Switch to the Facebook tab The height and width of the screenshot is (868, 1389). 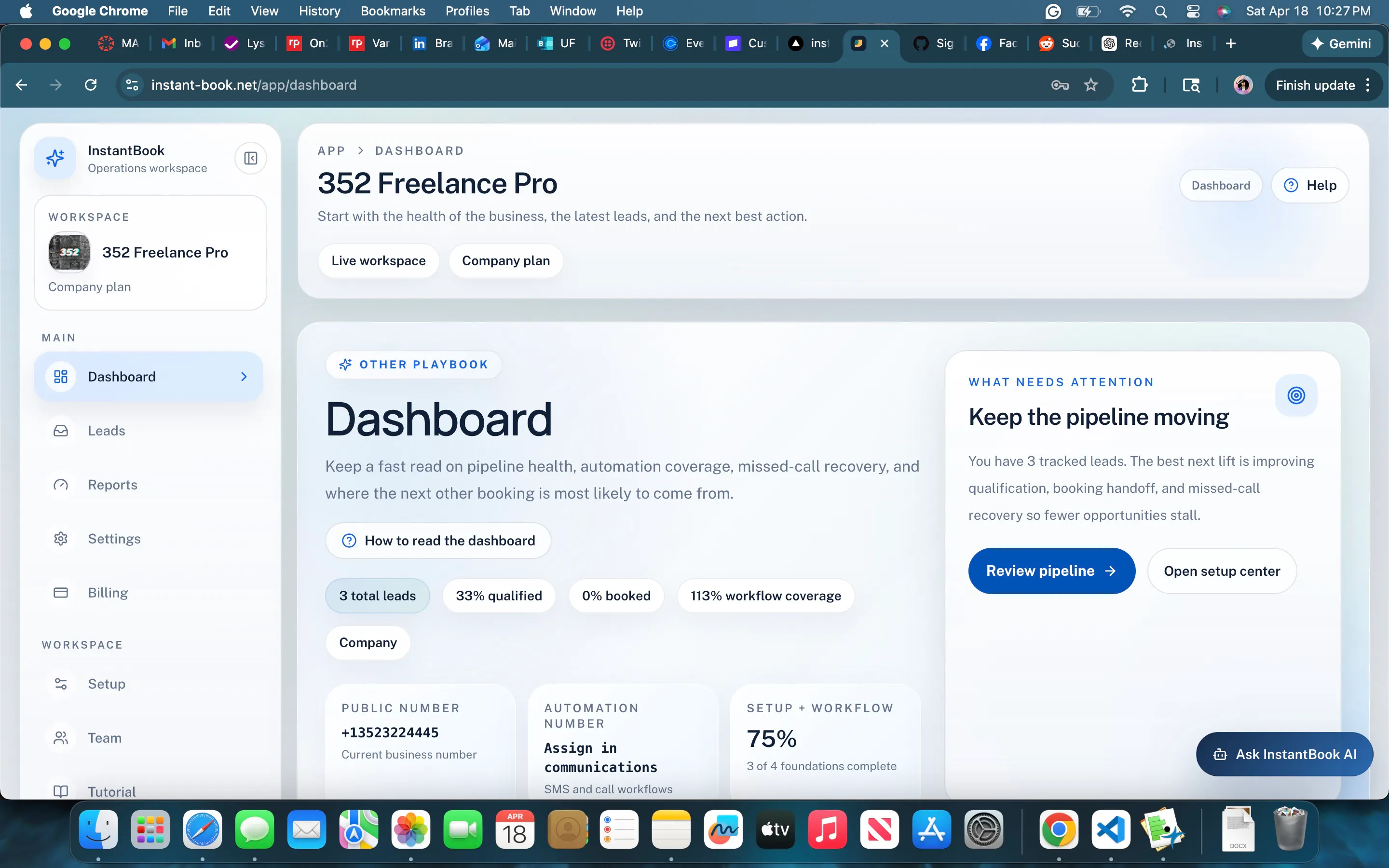(x=997, y=43)
